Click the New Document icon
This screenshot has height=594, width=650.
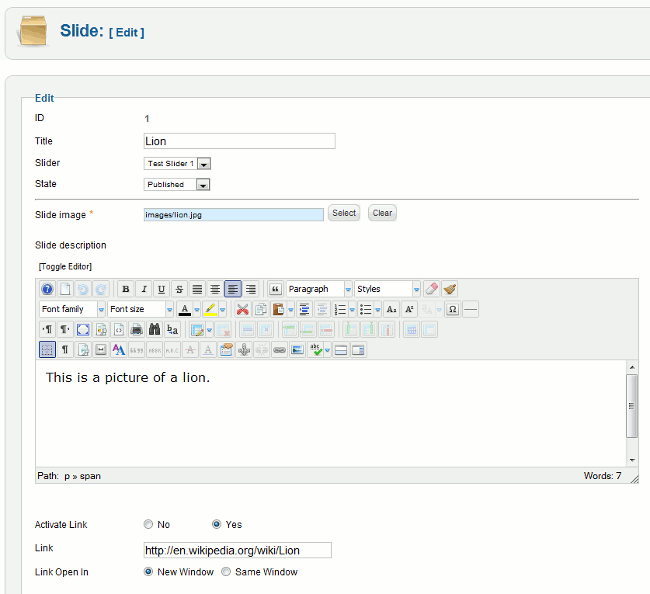(x=65, y=289)
